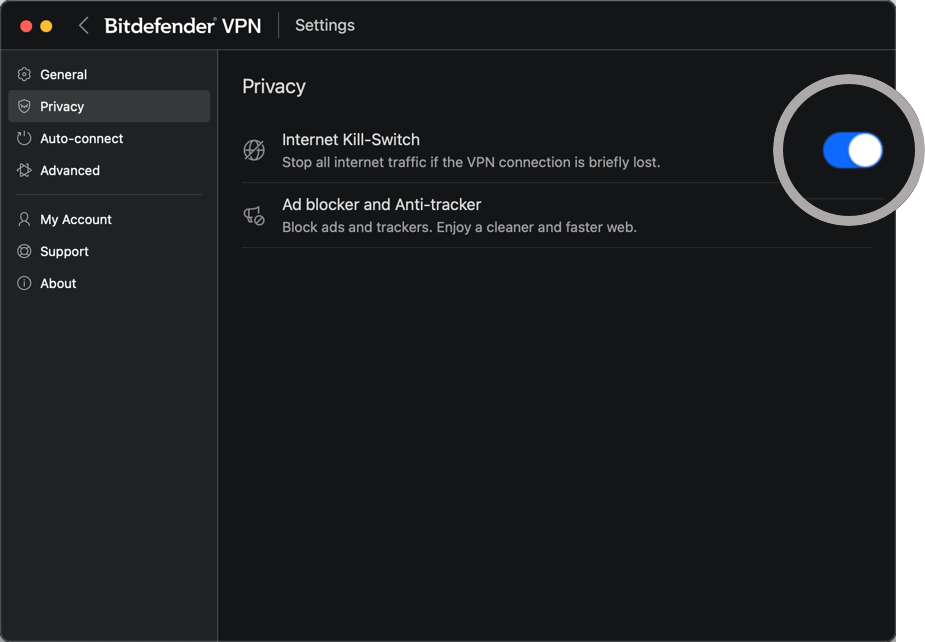
Task: Click the My Account person icon
Action: (x=24, y=219)
